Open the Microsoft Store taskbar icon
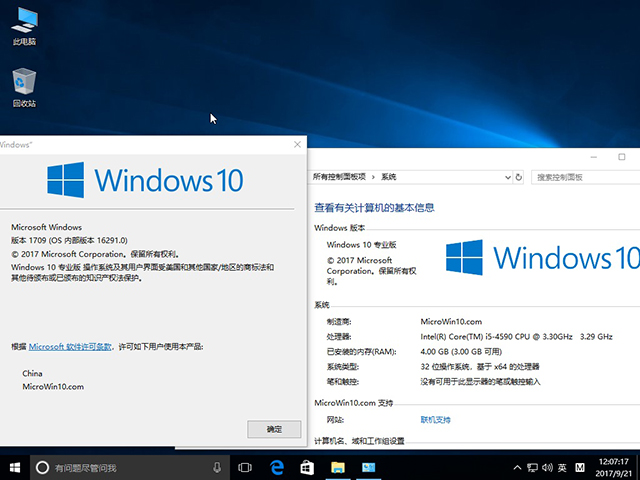The height and width of the screenshot is (480, 640). coord(308,467)
